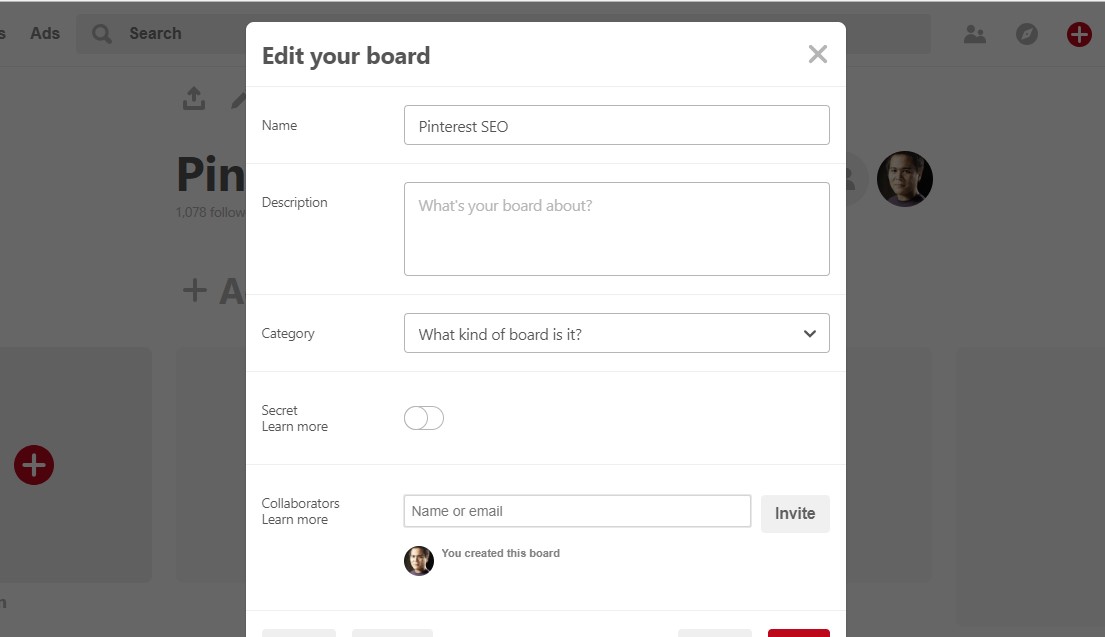
Task: Enable the Secret board toggle
Action: tap(424, 418)
